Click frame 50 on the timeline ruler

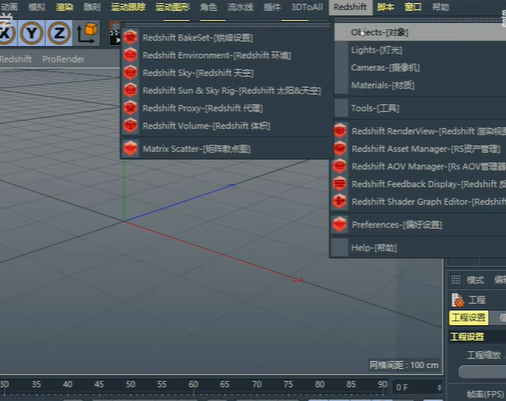[x=130, y=384]
